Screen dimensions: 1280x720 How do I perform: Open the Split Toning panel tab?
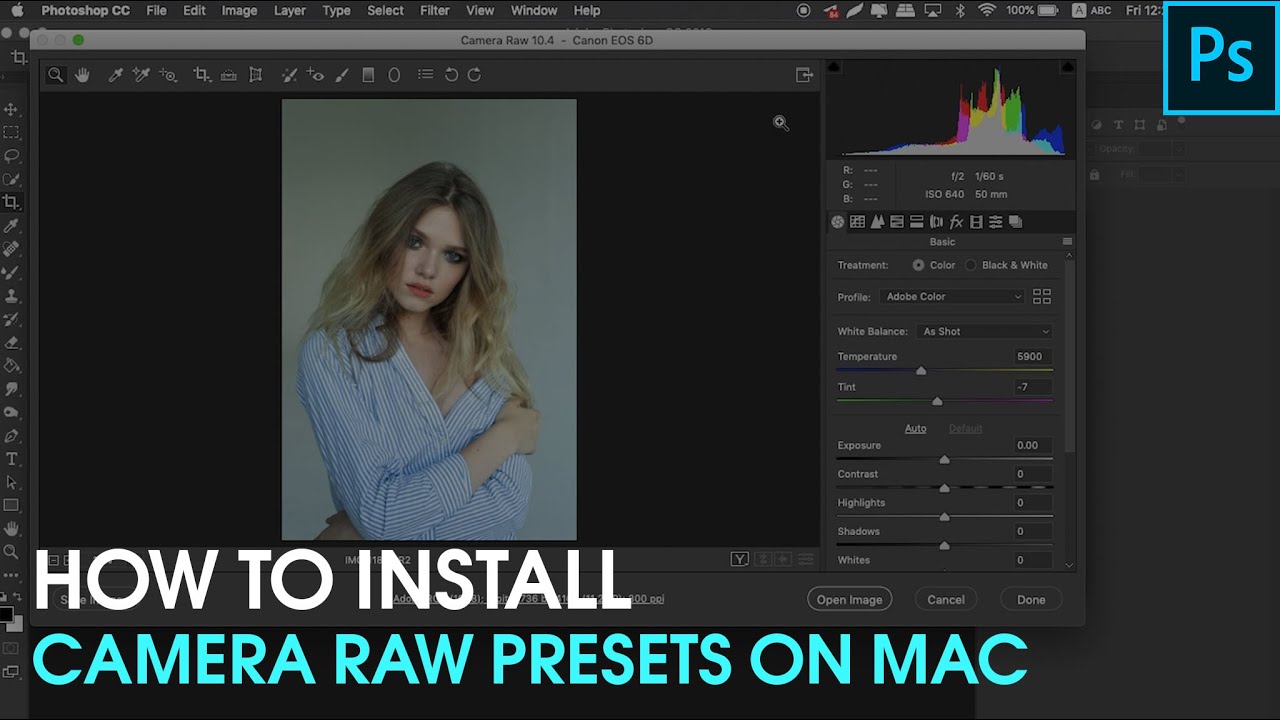point(916,222)
